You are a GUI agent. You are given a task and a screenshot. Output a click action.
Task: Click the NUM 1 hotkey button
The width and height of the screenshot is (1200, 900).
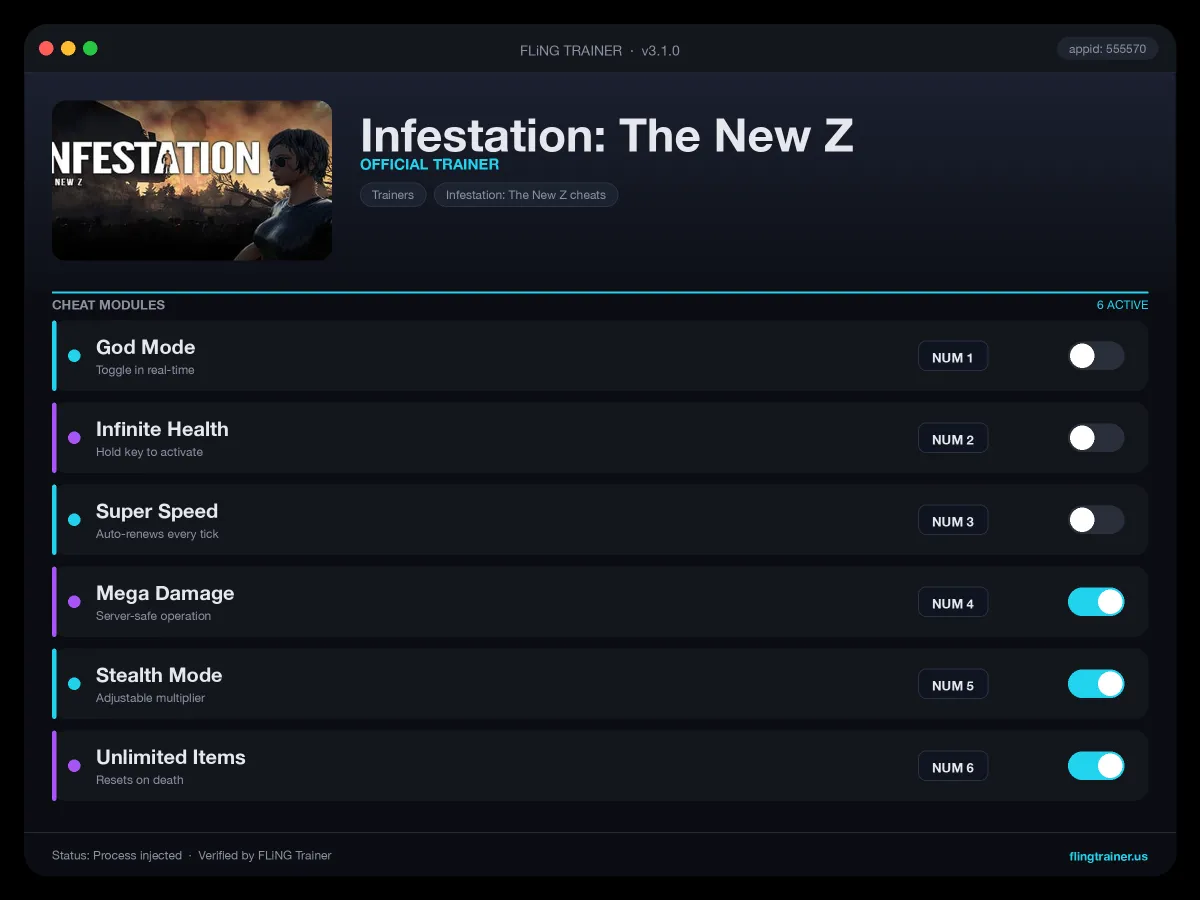tap(953, 357)
